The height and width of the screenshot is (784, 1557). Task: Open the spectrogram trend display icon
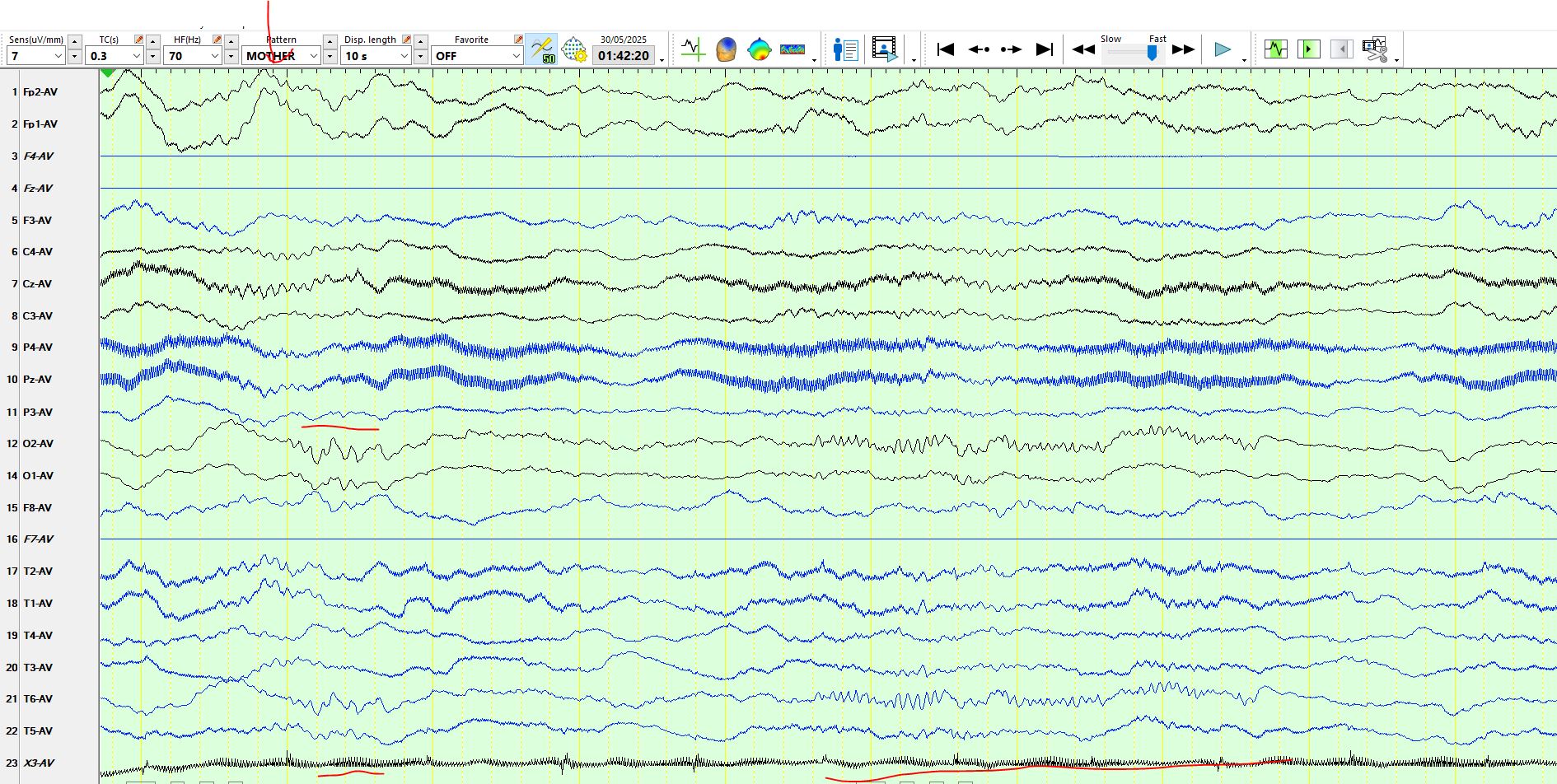(792, 49)
